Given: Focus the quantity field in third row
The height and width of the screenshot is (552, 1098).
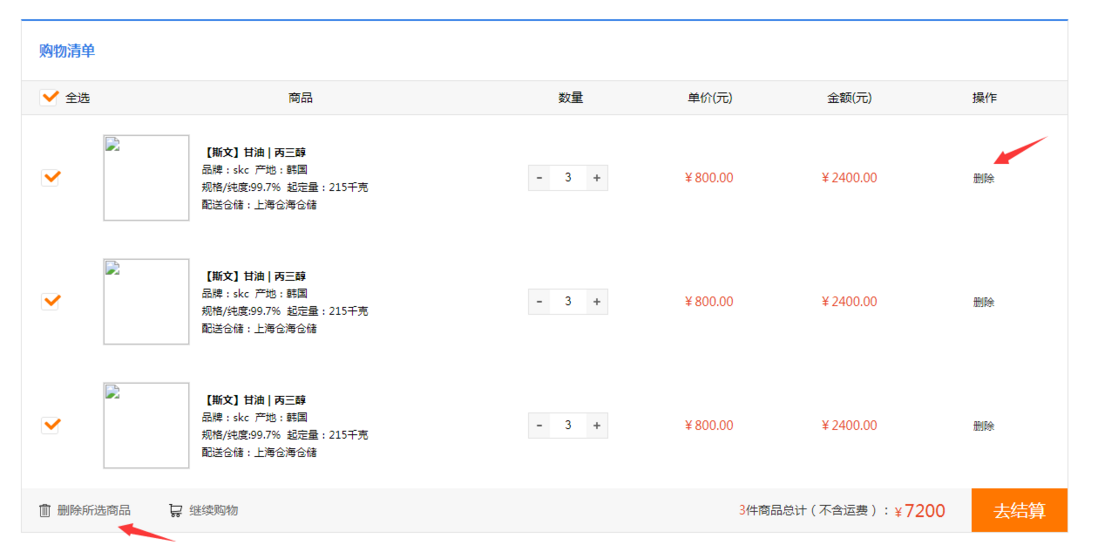Looking at the screenshot, I should pos(568,425).
